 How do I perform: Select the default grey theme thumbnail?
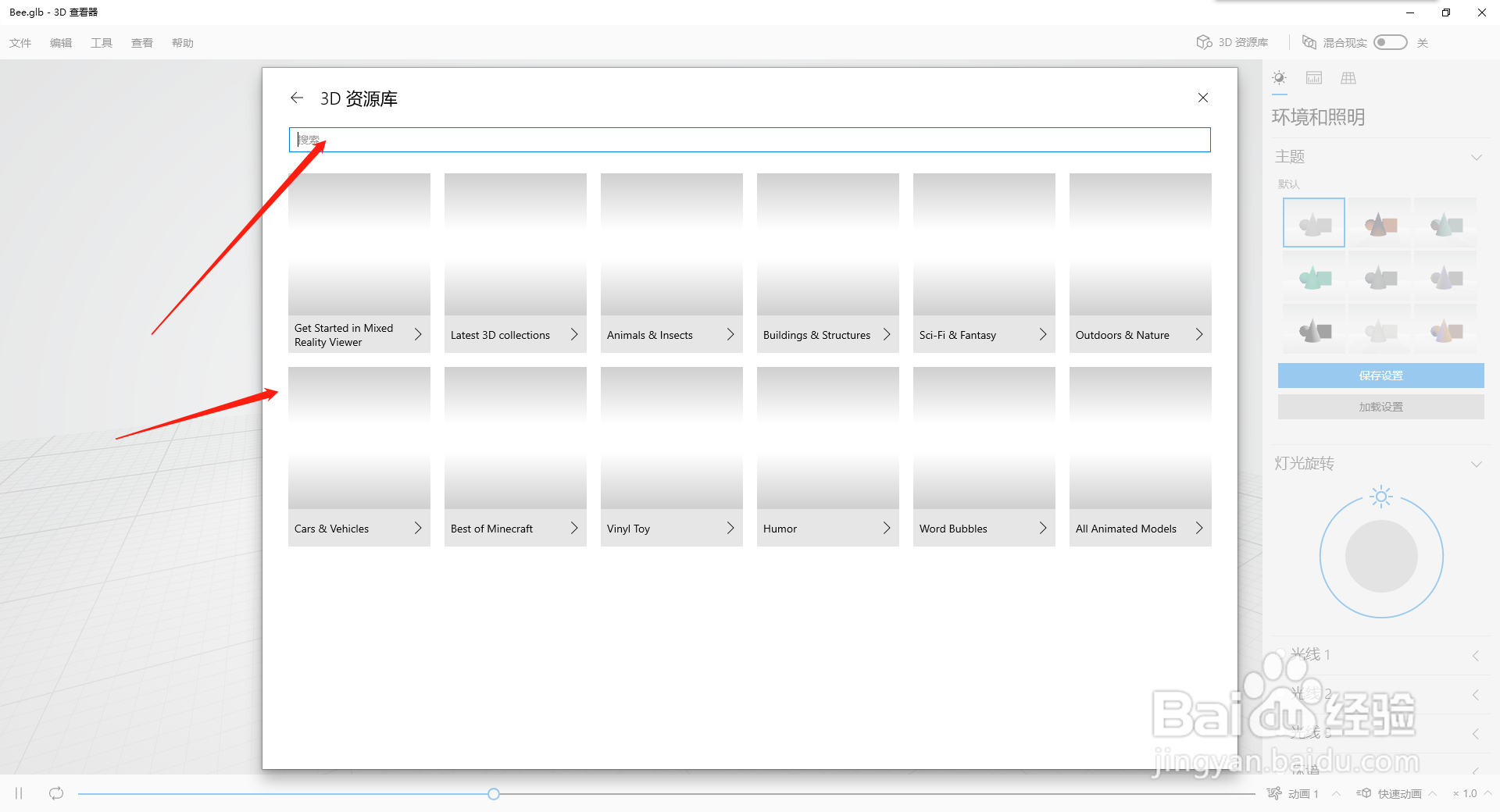pos(1314,223)
